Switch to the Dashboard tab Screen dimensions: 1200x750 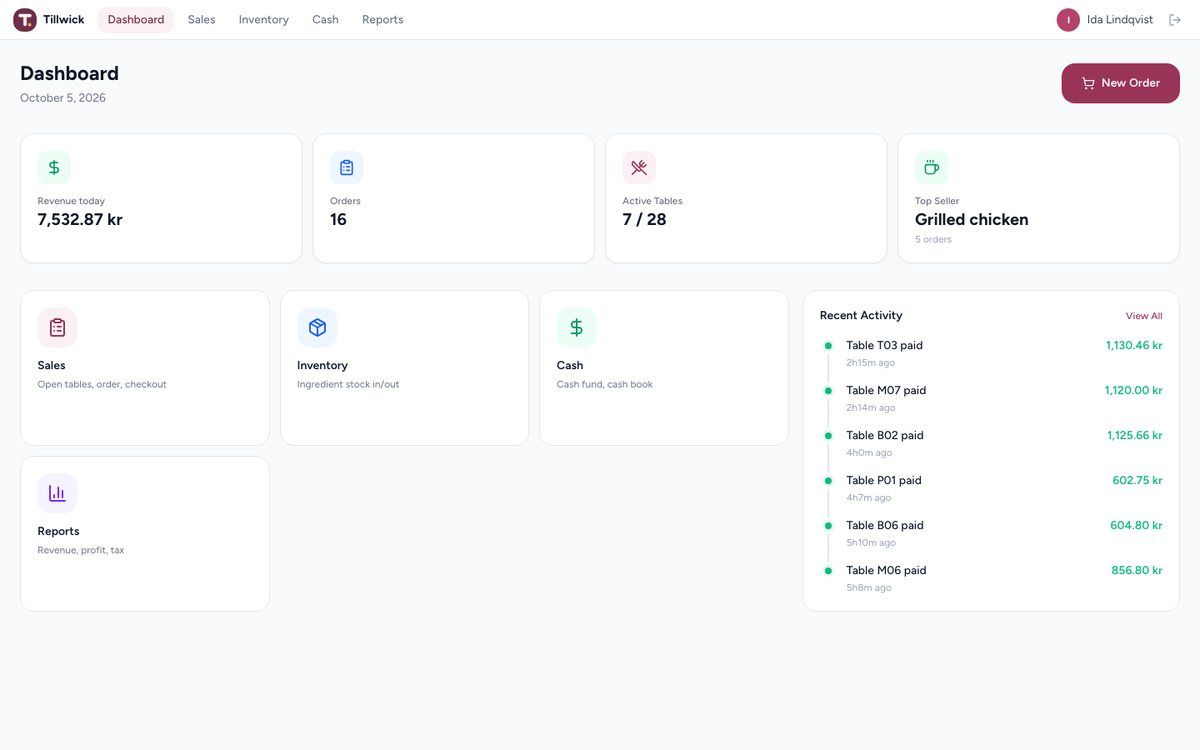point(136,20)
